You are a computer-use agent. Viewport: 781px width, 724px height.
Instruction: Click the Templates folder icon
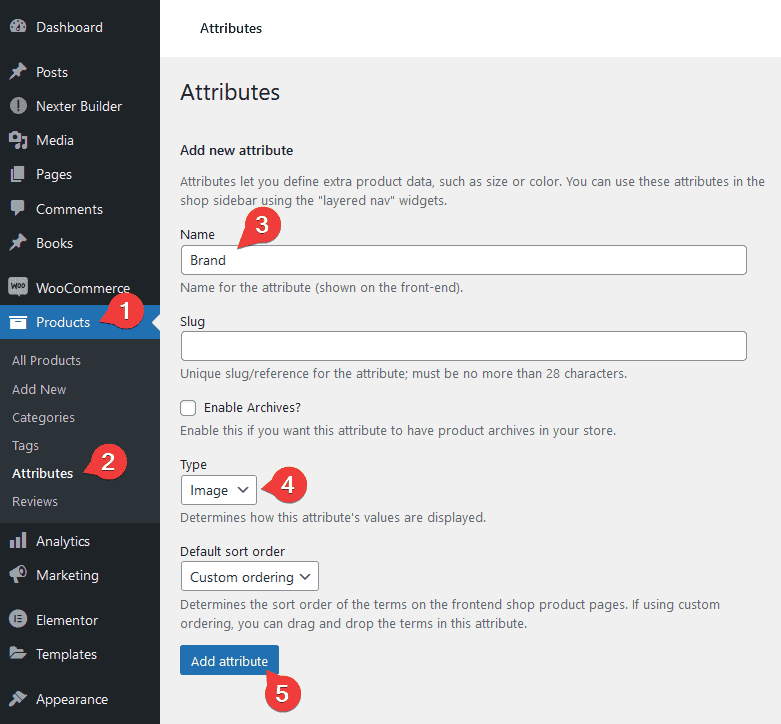pos(18,653)
